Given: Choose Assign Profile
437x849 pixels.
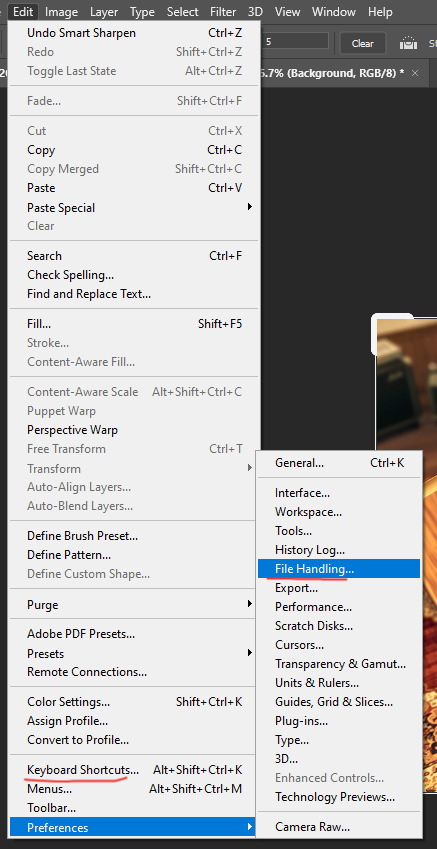Looking at the screenshot, I should (x=134, y=721).
